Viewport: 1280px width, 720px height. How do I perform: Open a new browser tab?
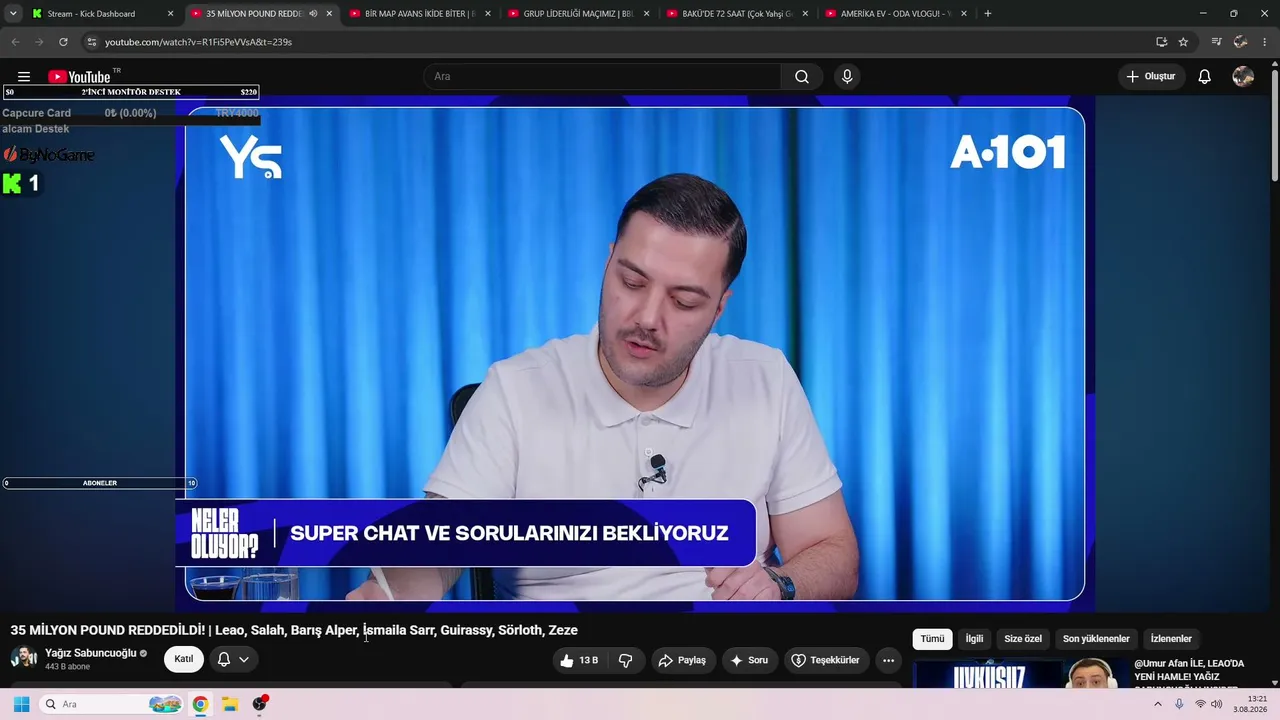pyautogui.click(x=988, y=14)
